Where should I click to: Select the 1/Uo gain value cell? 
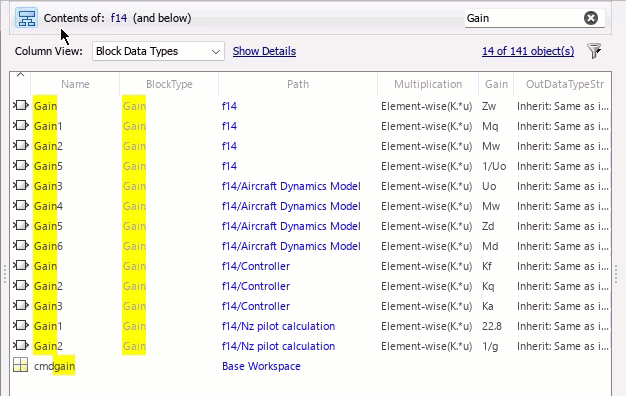click(494, 166)
